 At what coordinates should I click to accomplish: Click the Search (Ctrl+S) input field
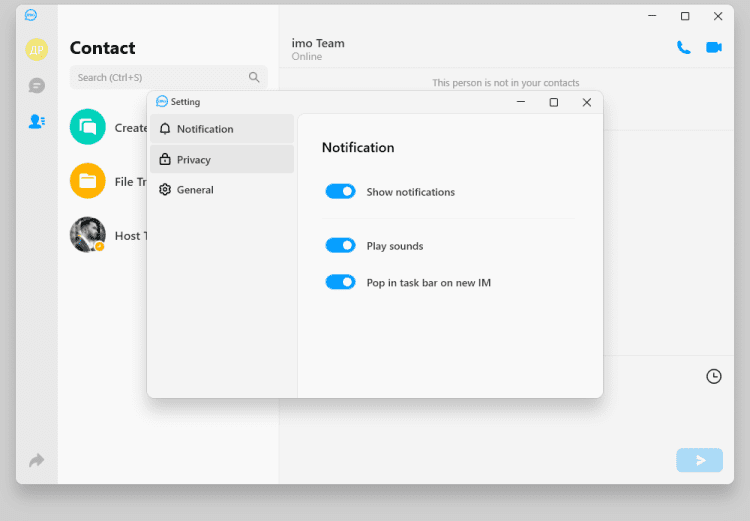pyautogui.click(x=168, y=78)
